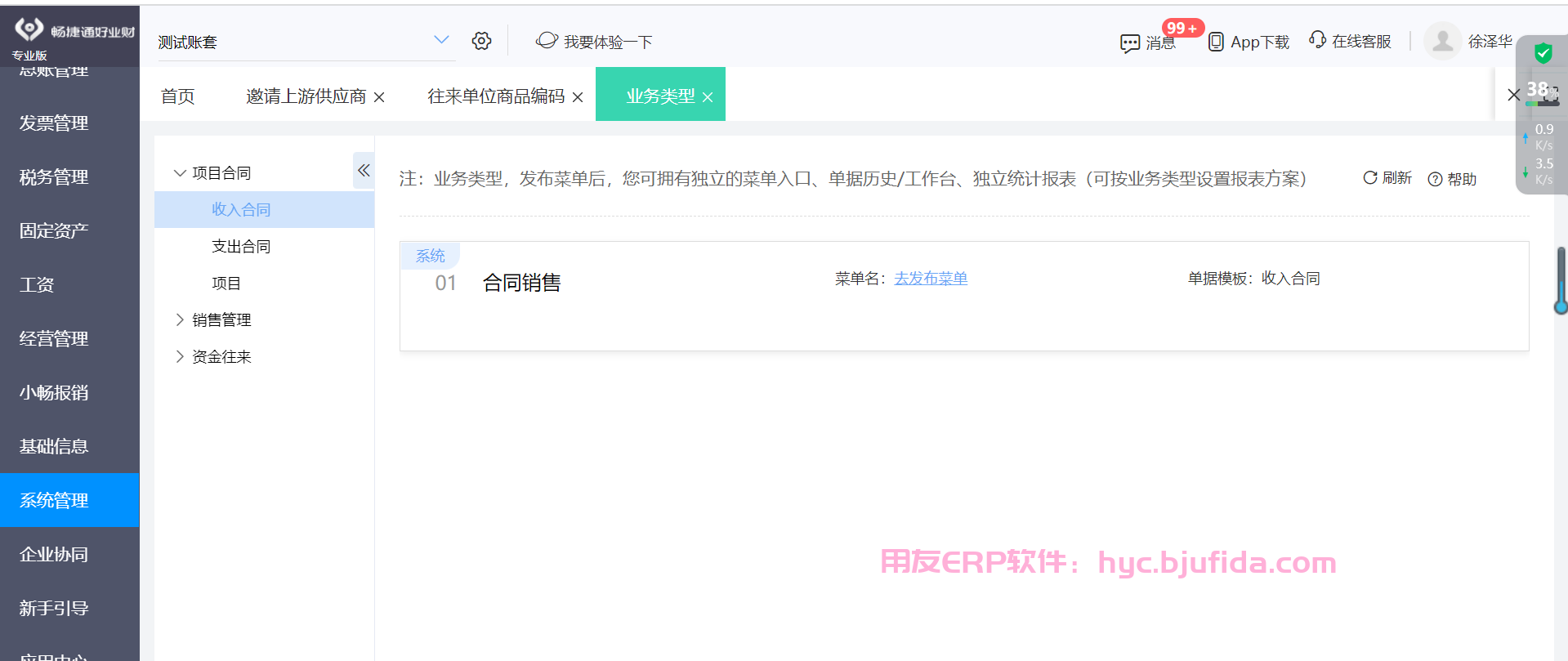Viewport: 1568px width, 661px height.
Task: Expand 销售管理 tree node
Action: pos(180,319)
